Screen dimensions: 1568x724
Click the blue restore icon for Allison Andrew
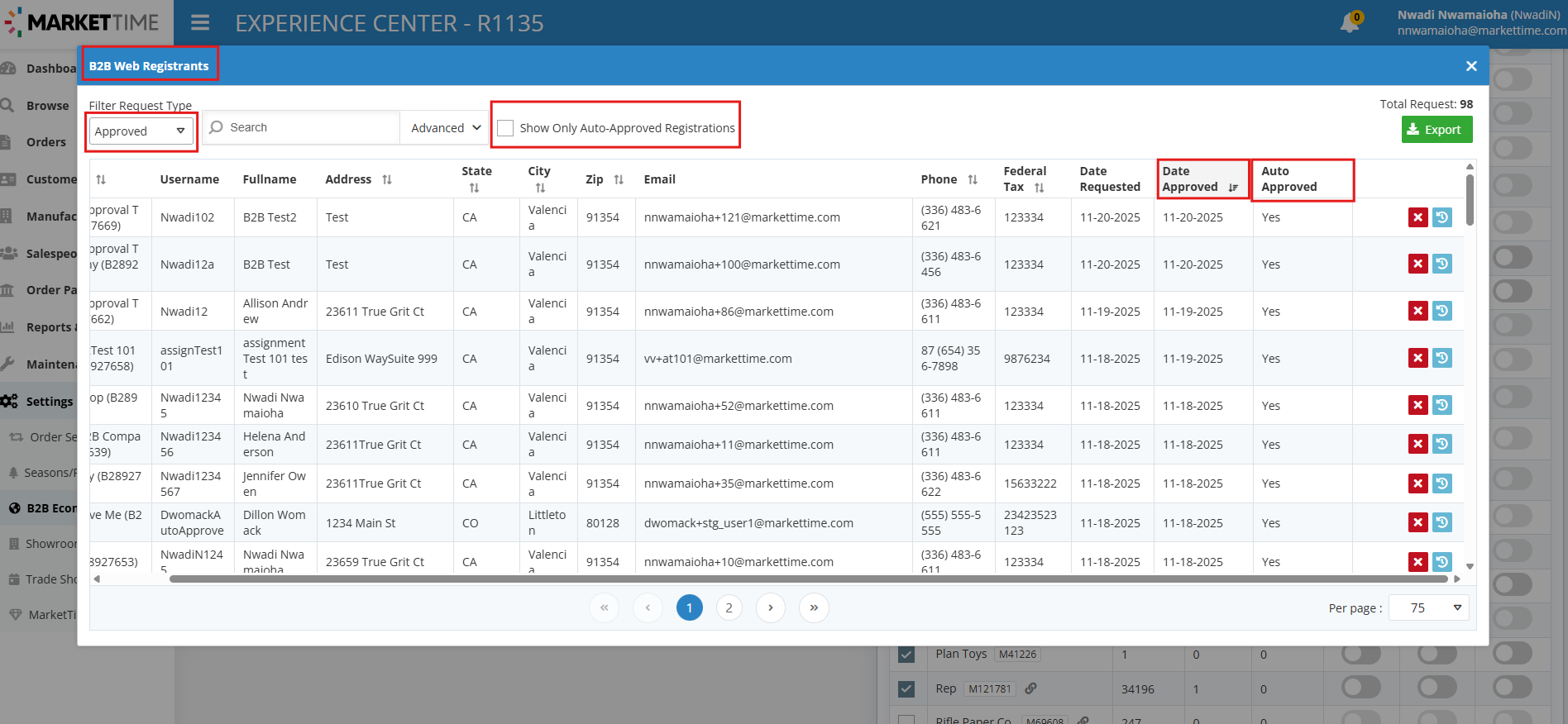[x=1442, y=311]
